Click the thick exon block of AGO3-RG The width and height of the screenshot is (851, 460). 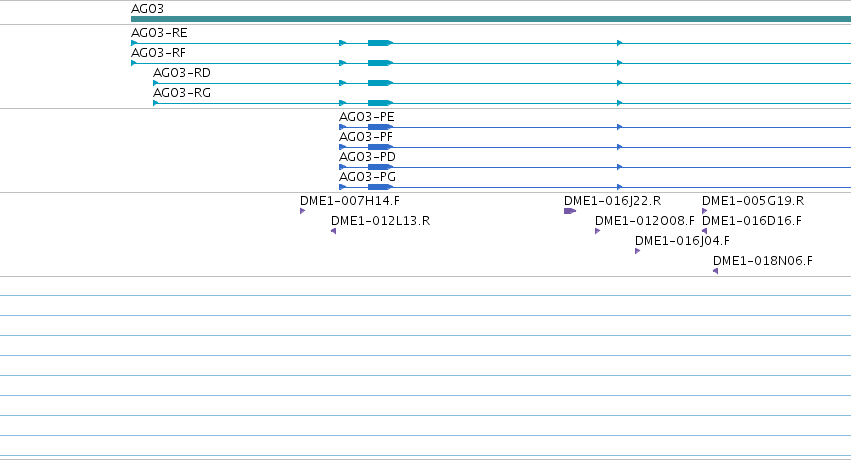(380, 103)
